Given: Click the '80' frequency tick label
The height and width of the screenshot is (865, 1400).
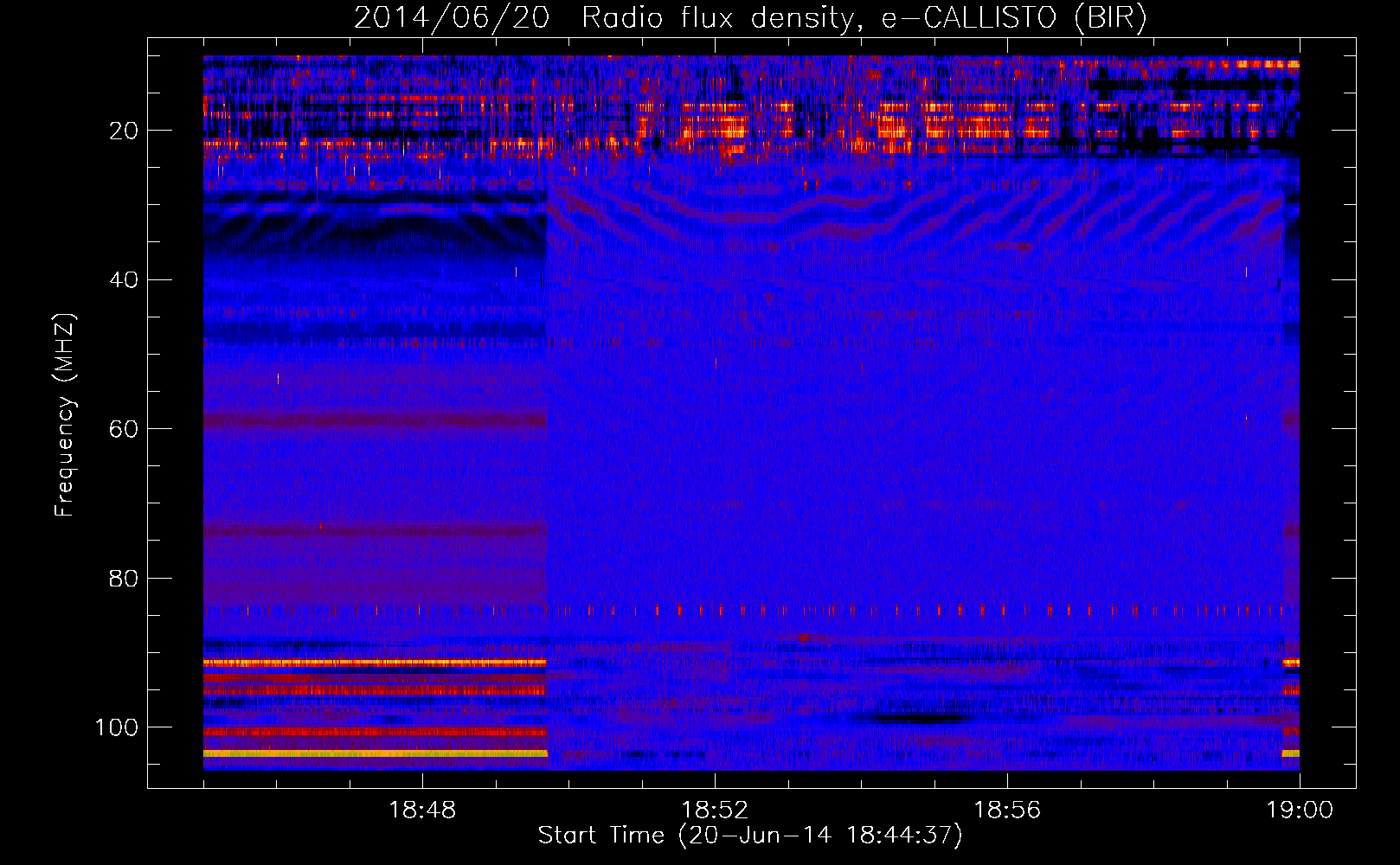Looking at the screenshot, I should 124,578.
